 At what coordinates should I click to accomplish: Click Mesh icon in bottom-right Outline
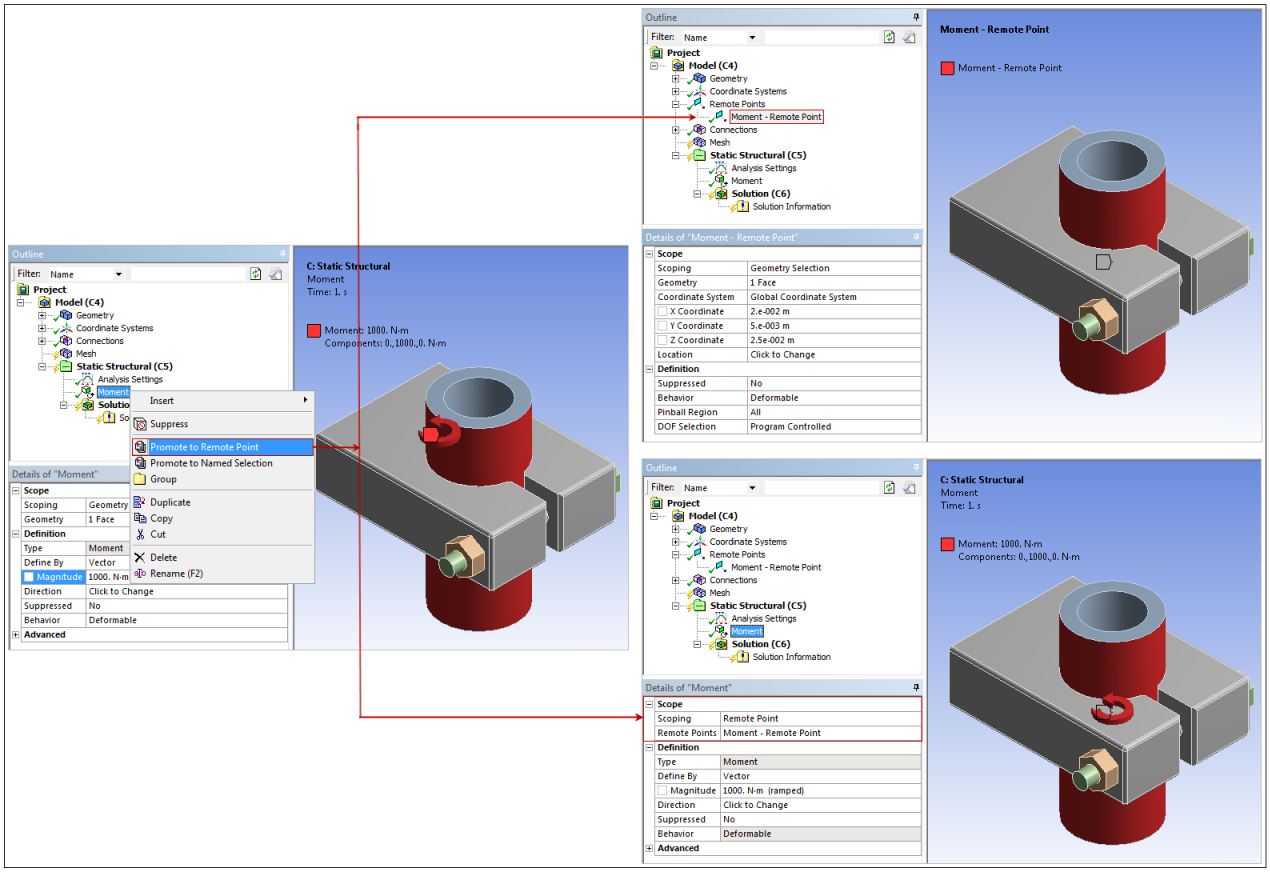coord(699,593)
